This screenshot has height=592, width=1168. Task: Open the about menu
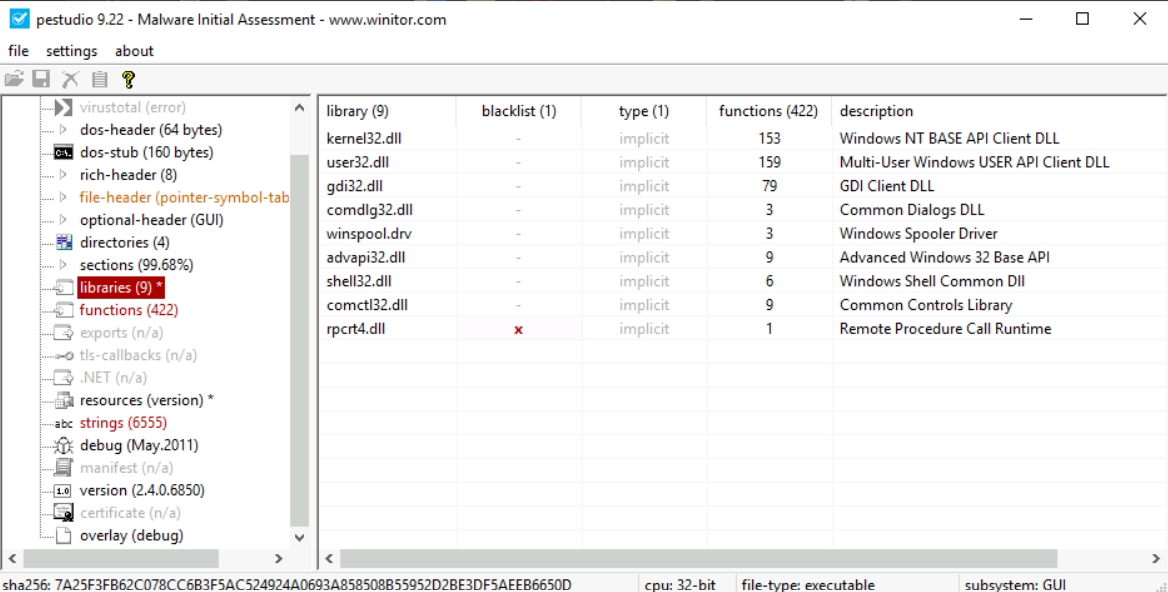pyautogui.click(x=134, y=51)
